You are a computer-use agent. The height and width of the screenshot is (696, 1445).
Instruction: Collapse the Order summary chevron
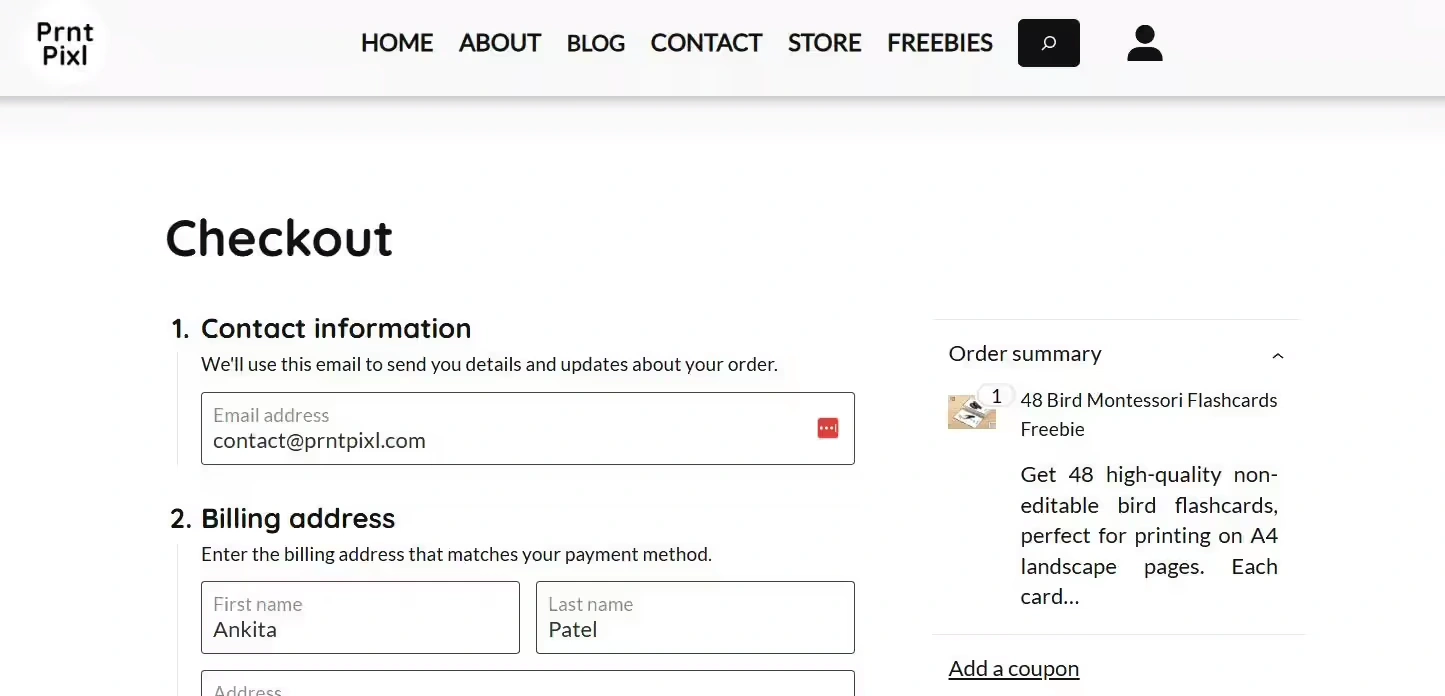[x=1277, y=355]
